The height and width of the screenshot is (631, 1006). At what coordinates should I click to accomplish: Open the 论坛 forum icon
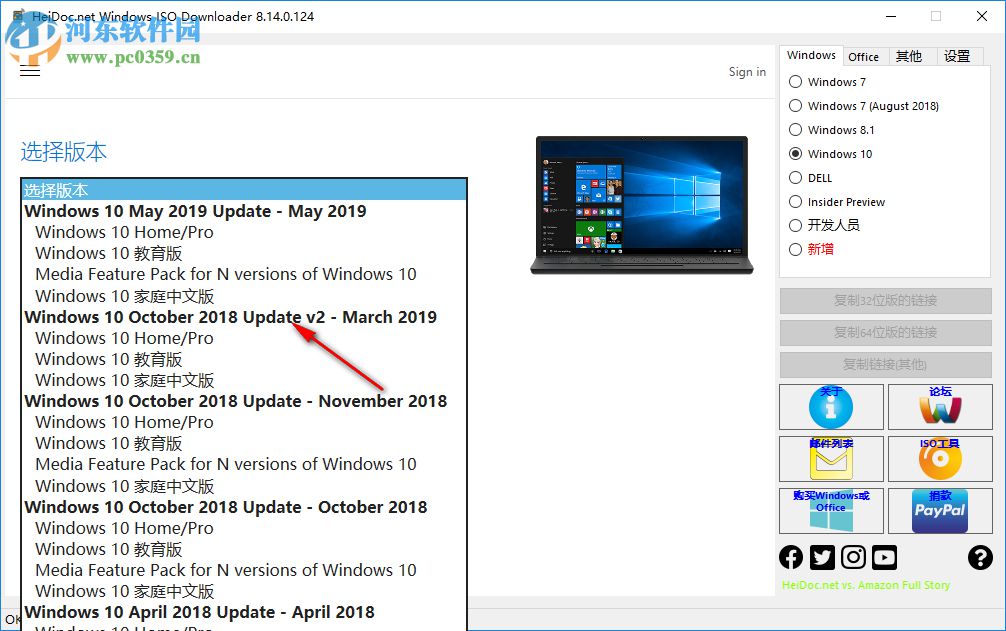(x=940, y=407)
